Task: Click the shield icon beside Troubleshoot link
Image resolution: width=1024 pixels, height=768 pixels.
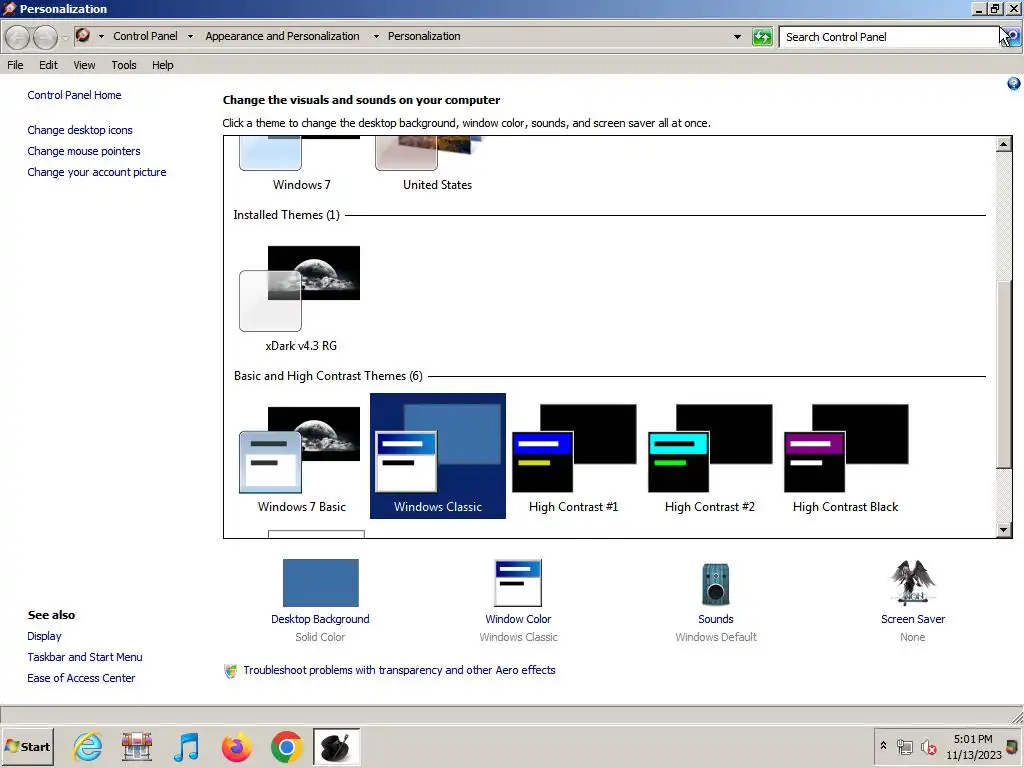Action: (231, 671)
